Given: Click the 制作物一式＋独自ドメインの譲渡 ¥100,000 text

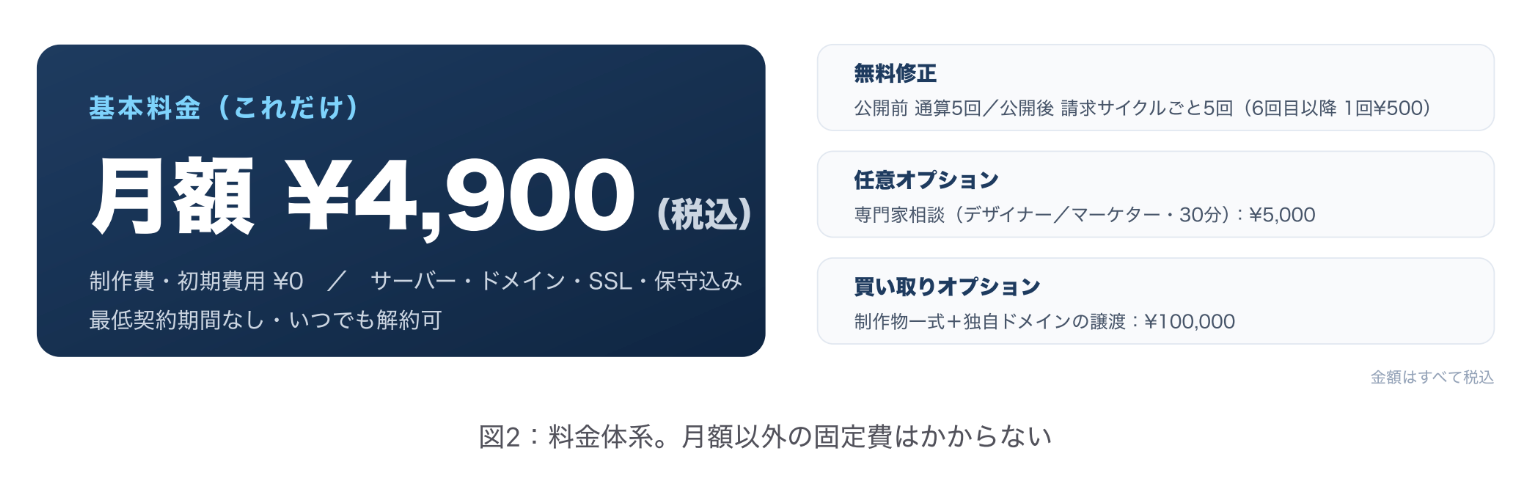Looking at the screenshot, I should click(1044, 321).
